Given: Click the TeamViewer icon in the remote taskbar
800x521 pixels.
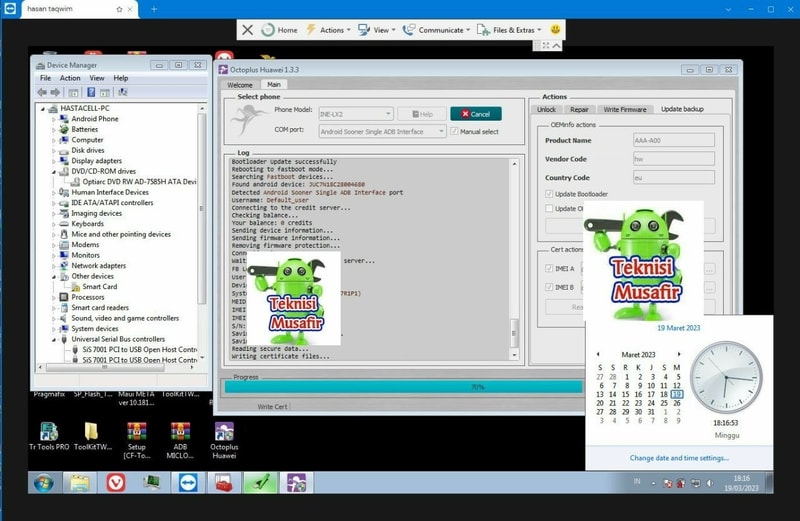Looking at the screenshot, I should [188, 482].
